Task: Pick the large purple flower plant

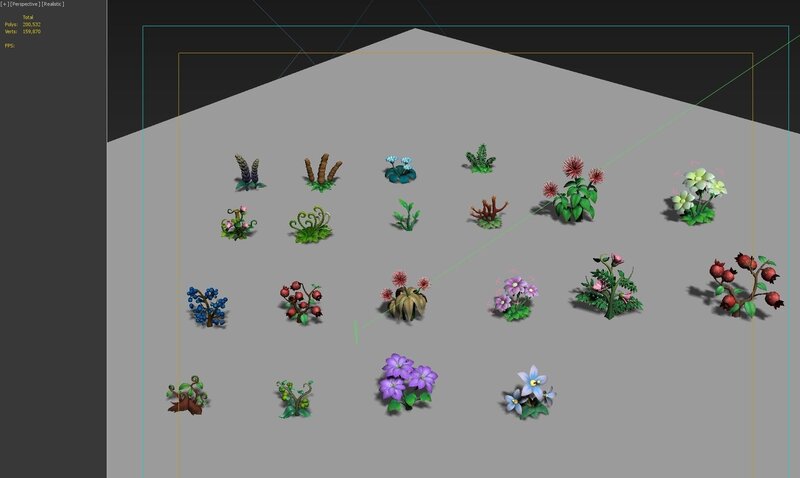Action: [406, 380]
